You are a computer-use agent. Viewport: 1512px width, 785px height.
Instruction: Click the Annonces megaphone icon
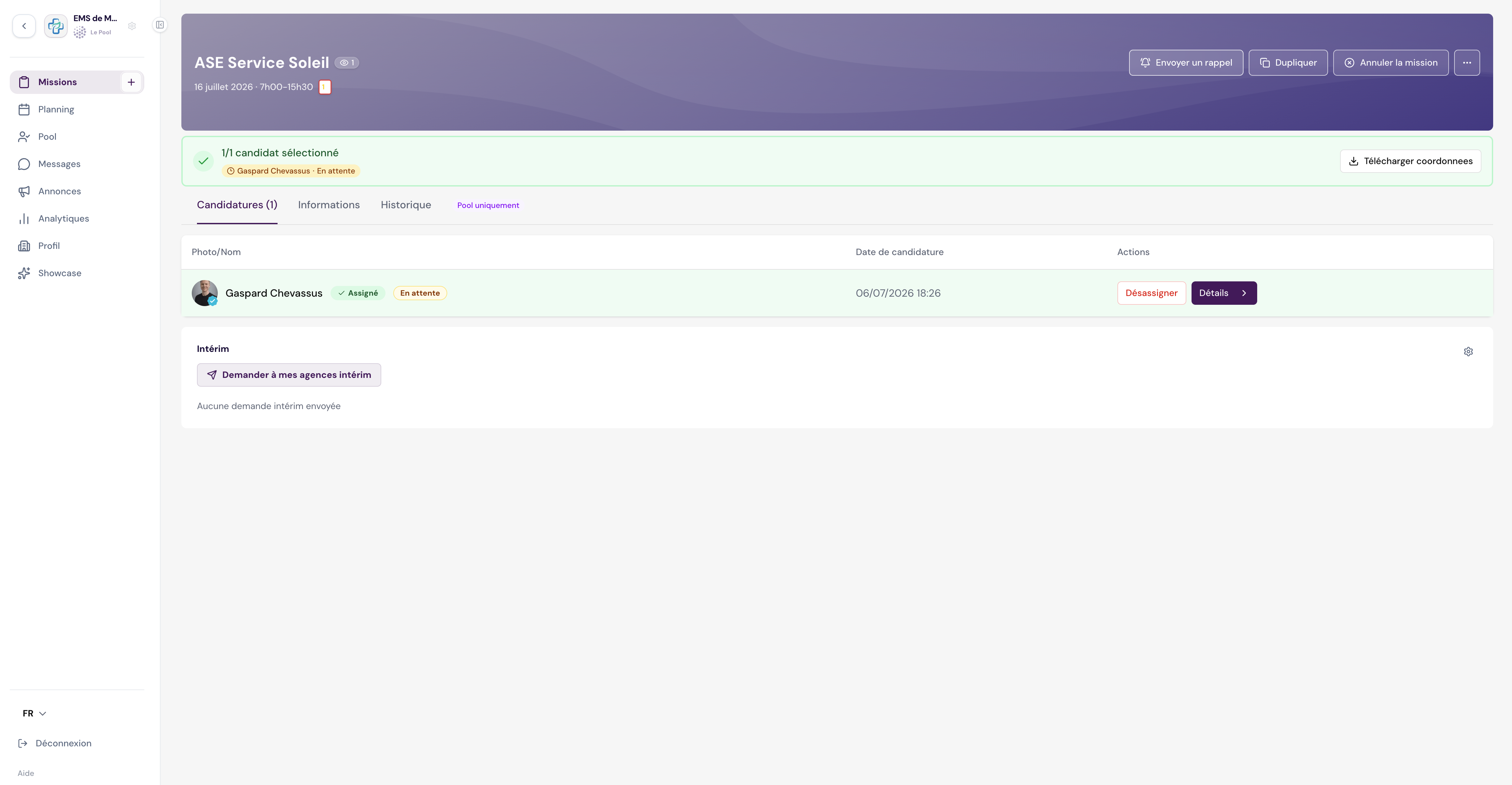24,191
